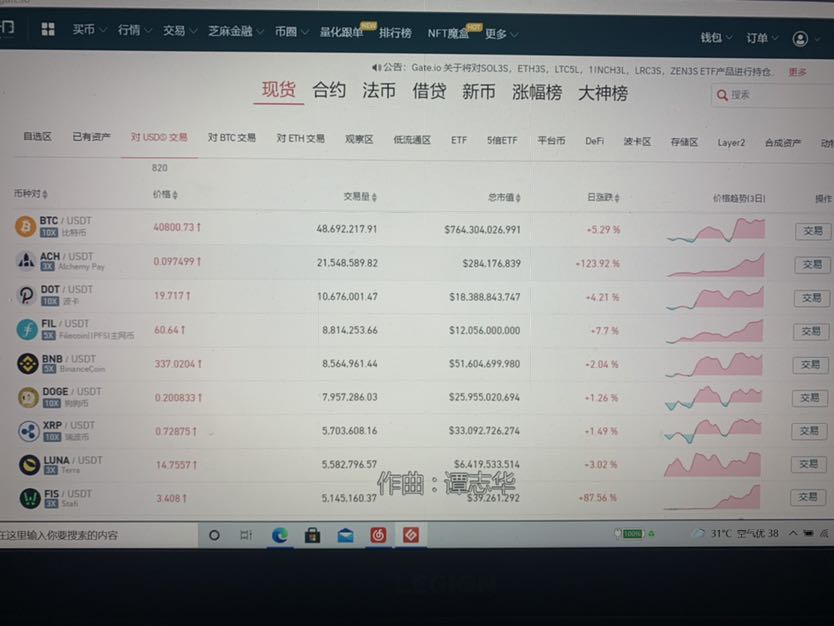
Task: Sort by 日涨跌 column header
Action: click(x=603, y=197)
